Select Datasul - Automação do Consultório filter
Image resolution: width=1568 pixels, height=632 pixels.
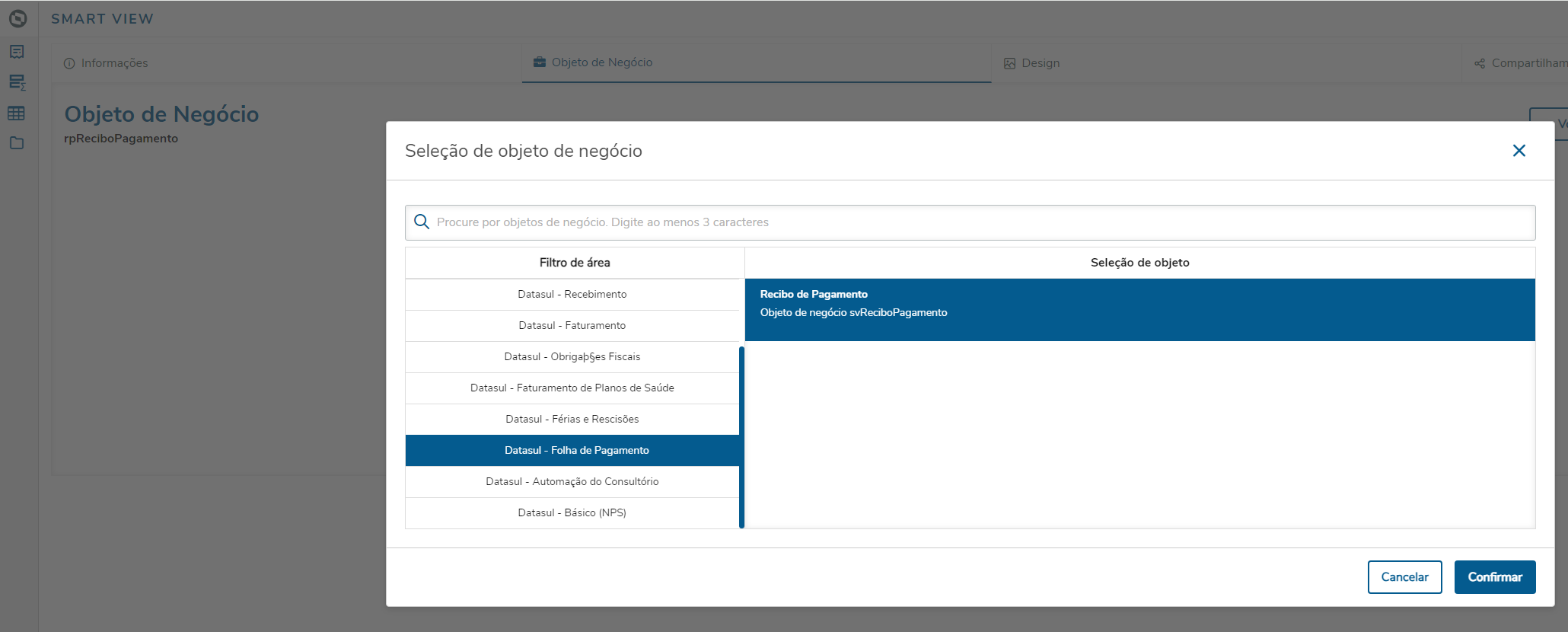tap(572, 482)
